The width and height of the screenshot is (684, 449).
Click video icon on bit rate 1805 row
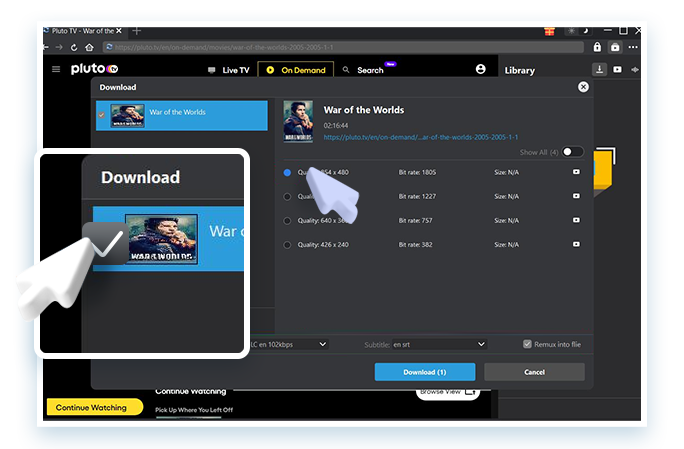[x=576, y=172]
